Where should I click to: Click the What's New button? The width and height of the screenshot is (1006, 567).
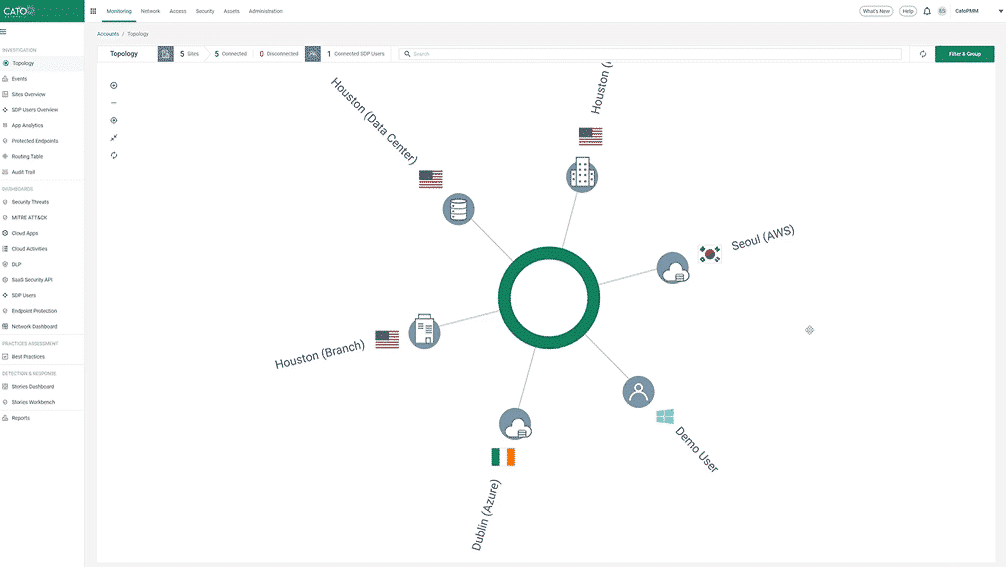pos(876,11)
